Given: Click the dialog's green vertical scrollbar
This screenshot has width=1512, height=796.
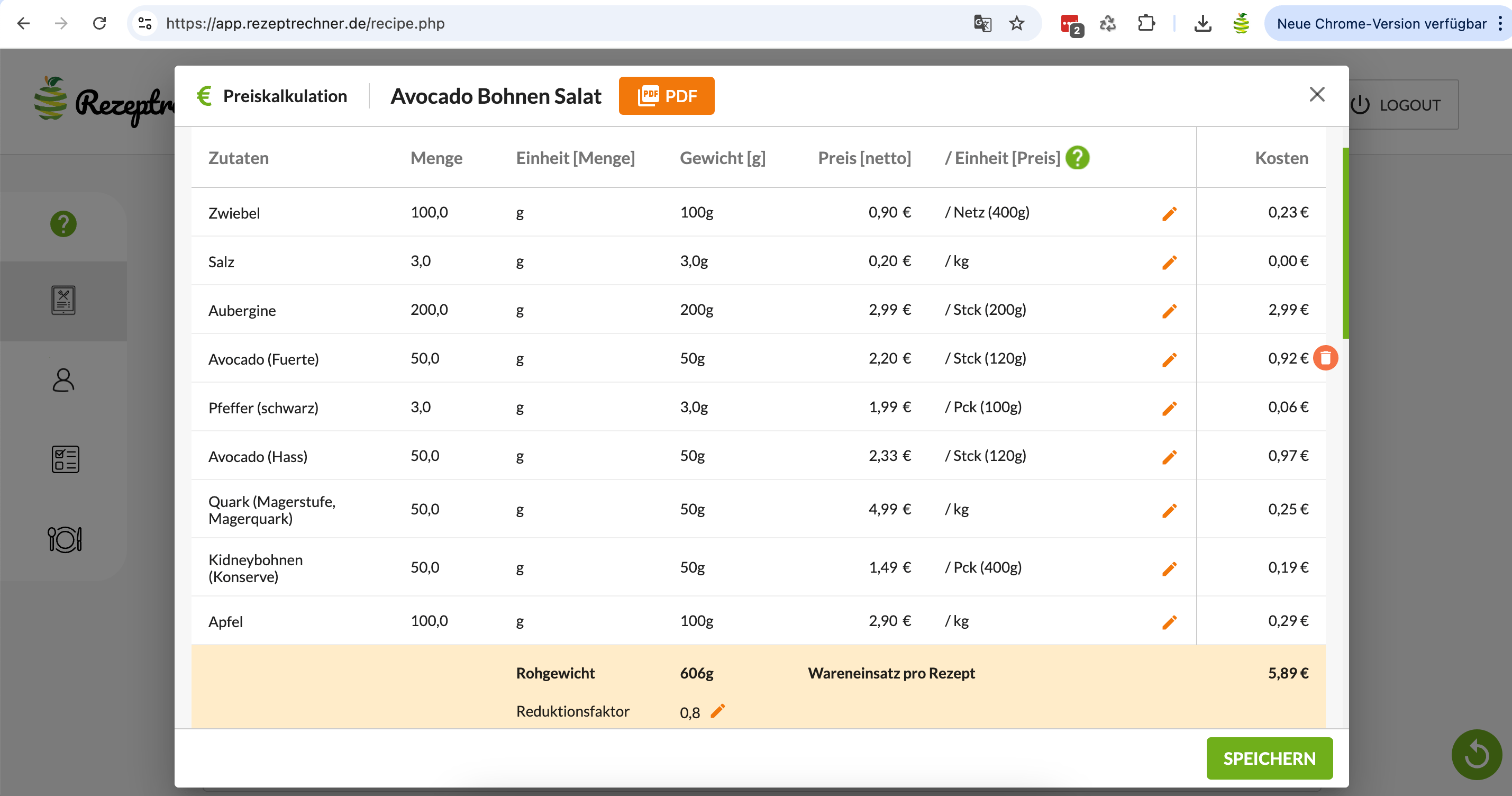Looking at the screenshot, I should 1345,243.
